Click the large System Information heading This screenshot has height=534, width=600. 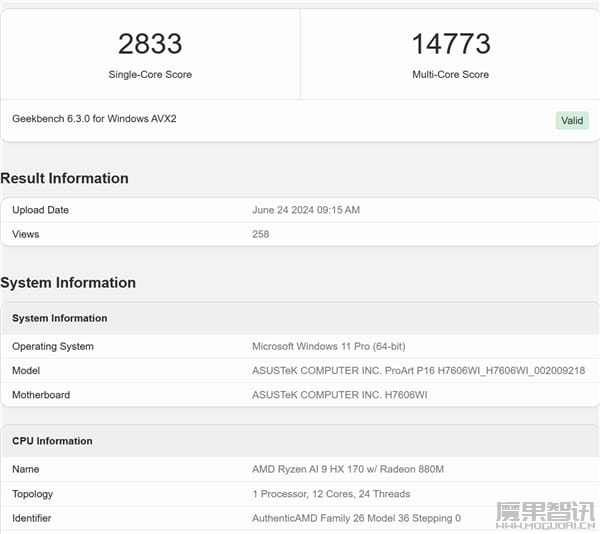click(x=68, y=283)
